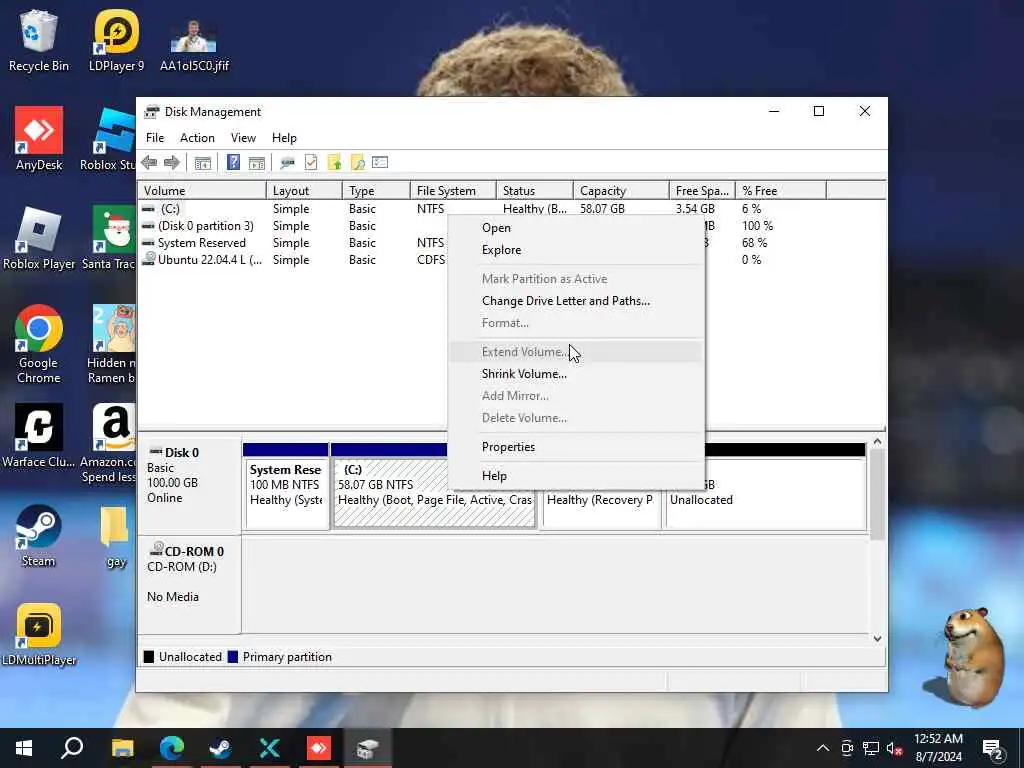Toggle the Show/Hide Console Tree toolbar icon
Screen dimensions: 1024x768
click(x=203, y=163)
